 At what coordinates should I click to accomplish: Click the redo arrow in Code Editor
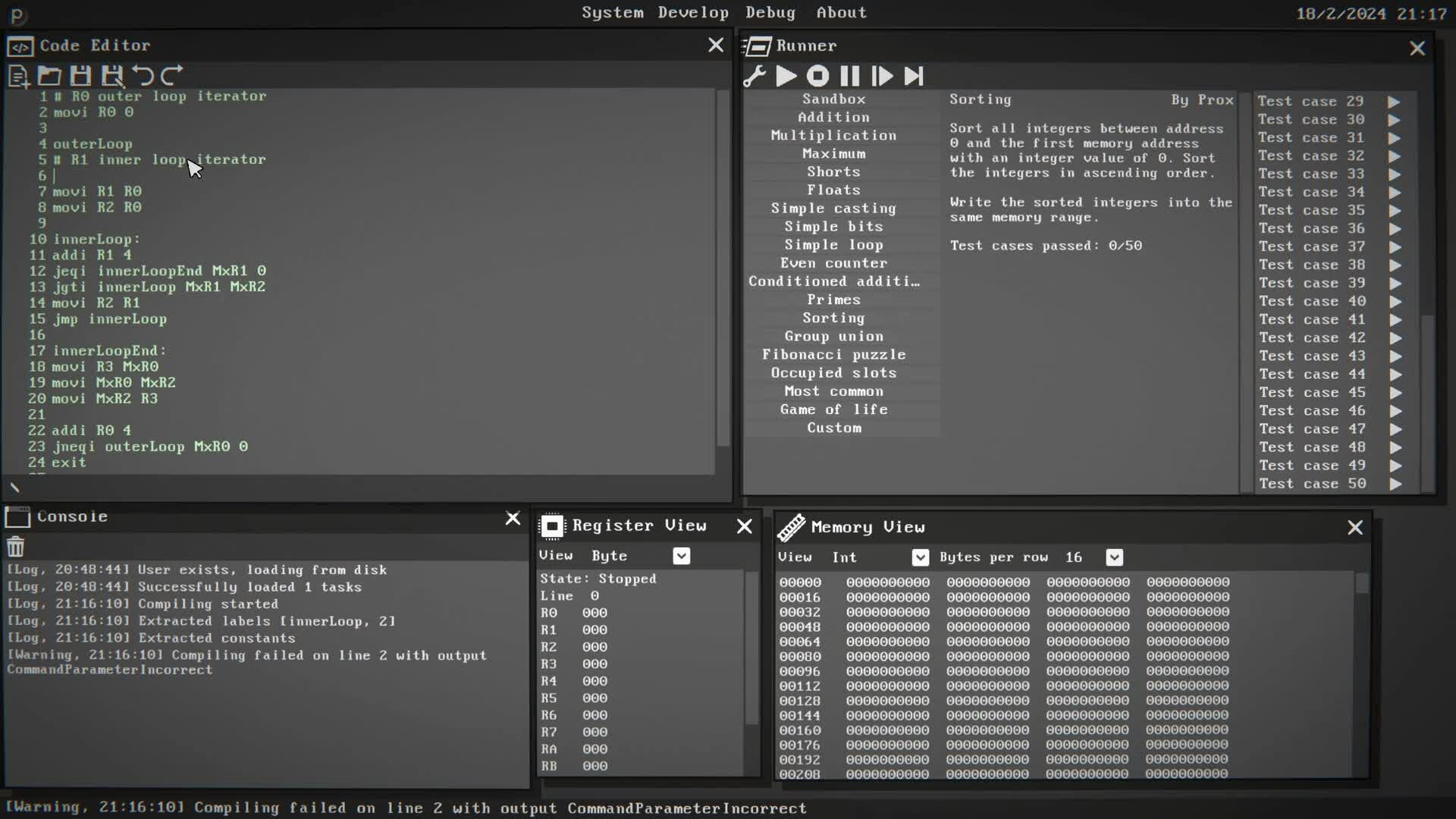(x=172, y=76)
